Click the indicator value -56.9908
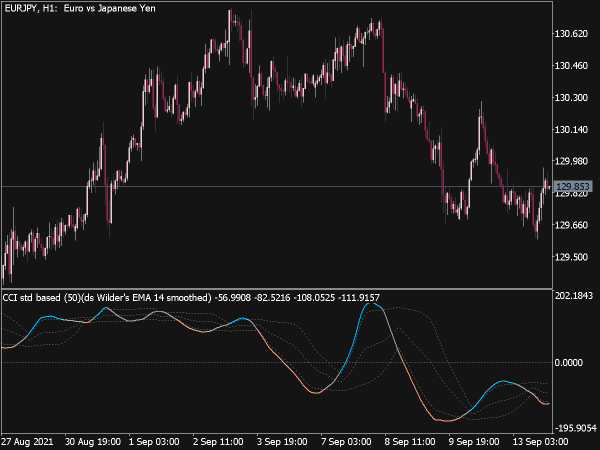Image resolution: width=600 pixels, height=450 pixels. pyautogui.click(x=233, y=298)
